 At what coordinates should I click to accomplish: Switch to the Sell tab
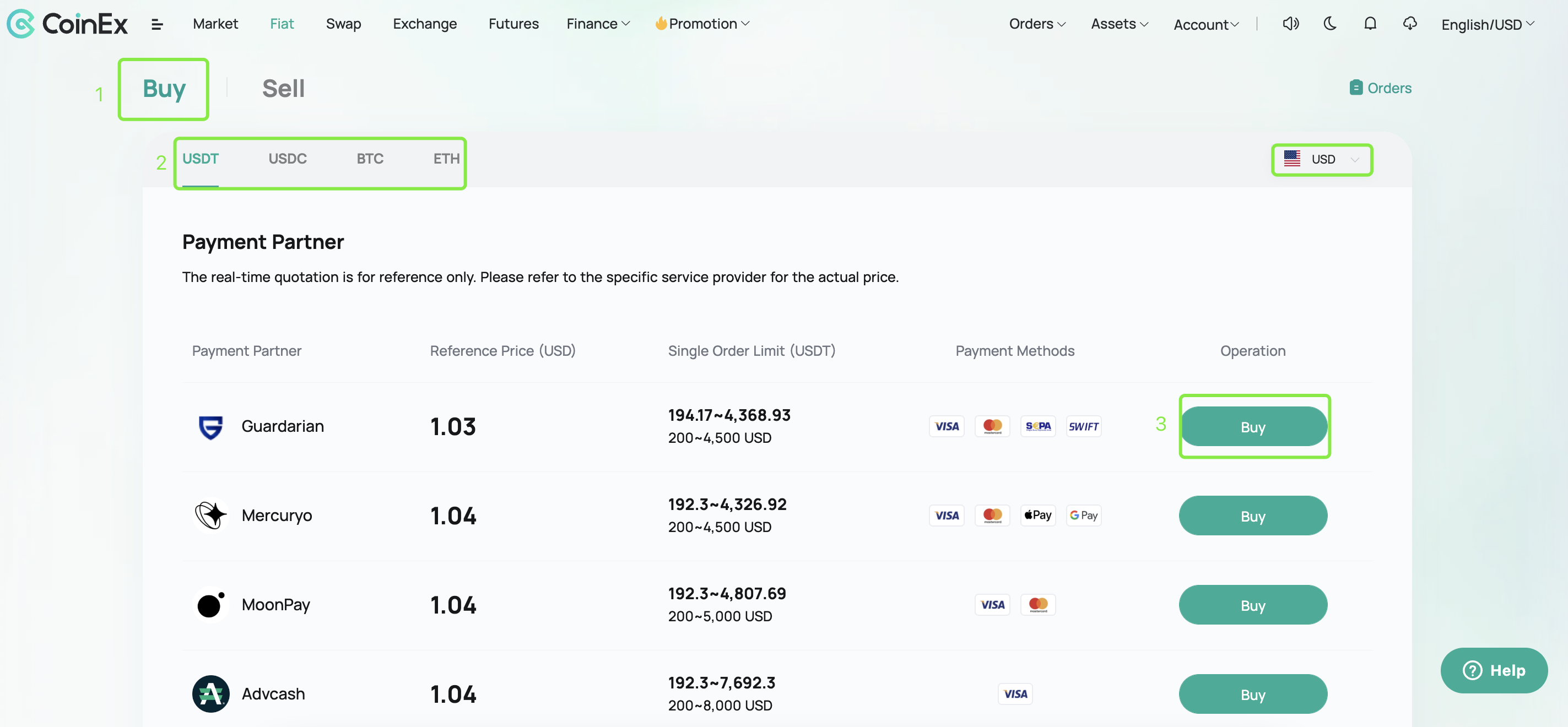[283, 89]
